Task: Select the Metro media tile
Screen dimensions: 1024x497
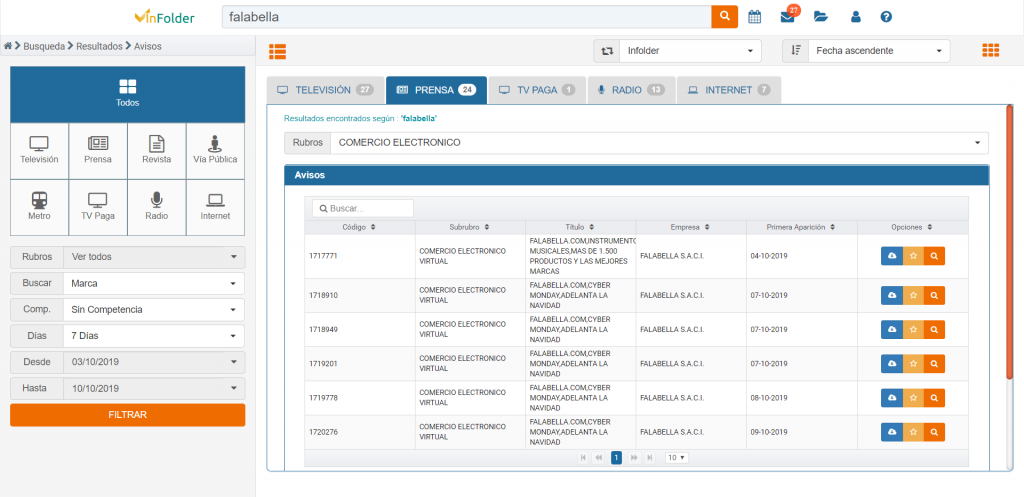Action: click(39, 207)
